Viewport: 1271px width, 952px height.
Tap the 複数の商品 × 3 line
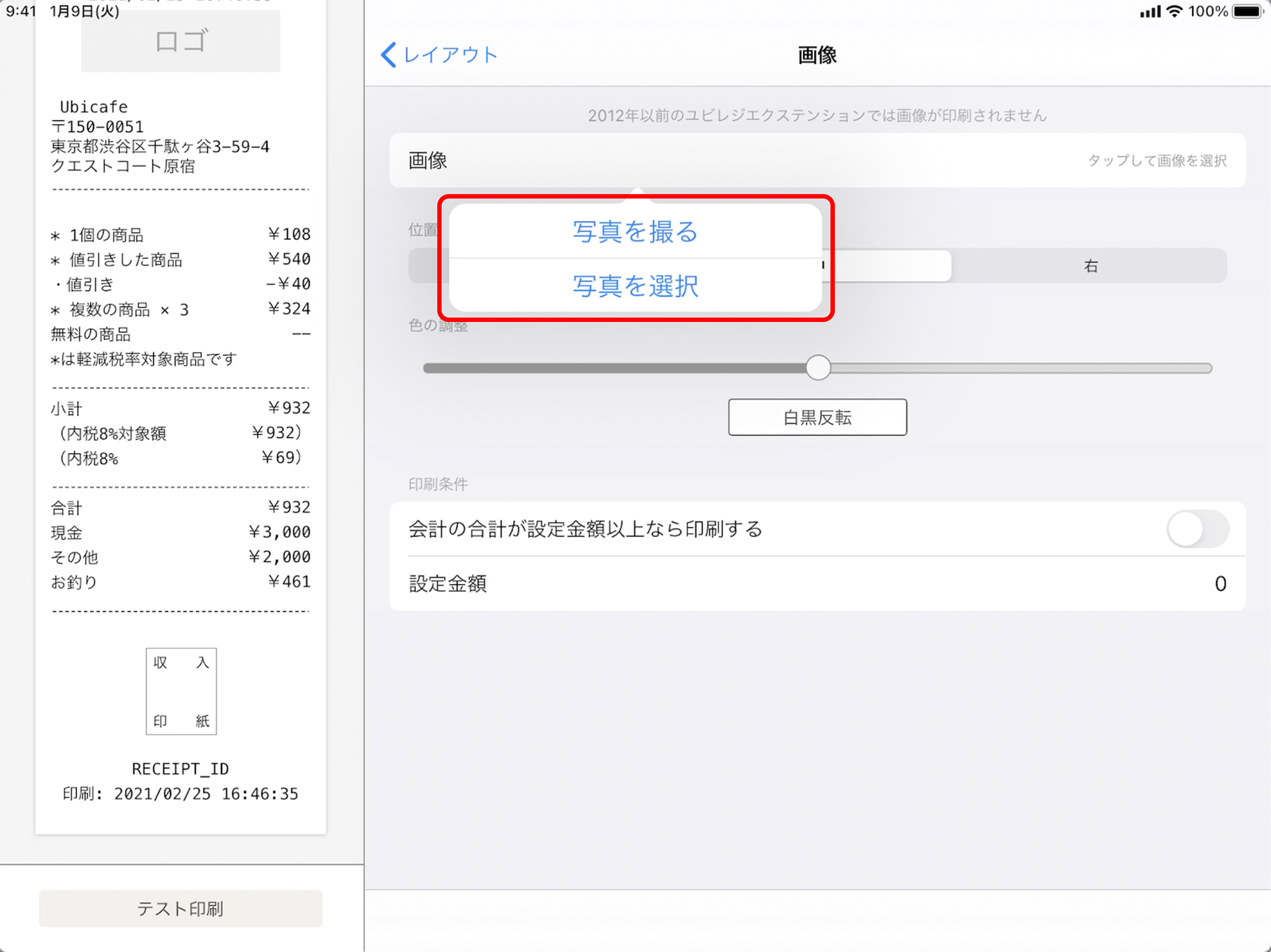181,309
